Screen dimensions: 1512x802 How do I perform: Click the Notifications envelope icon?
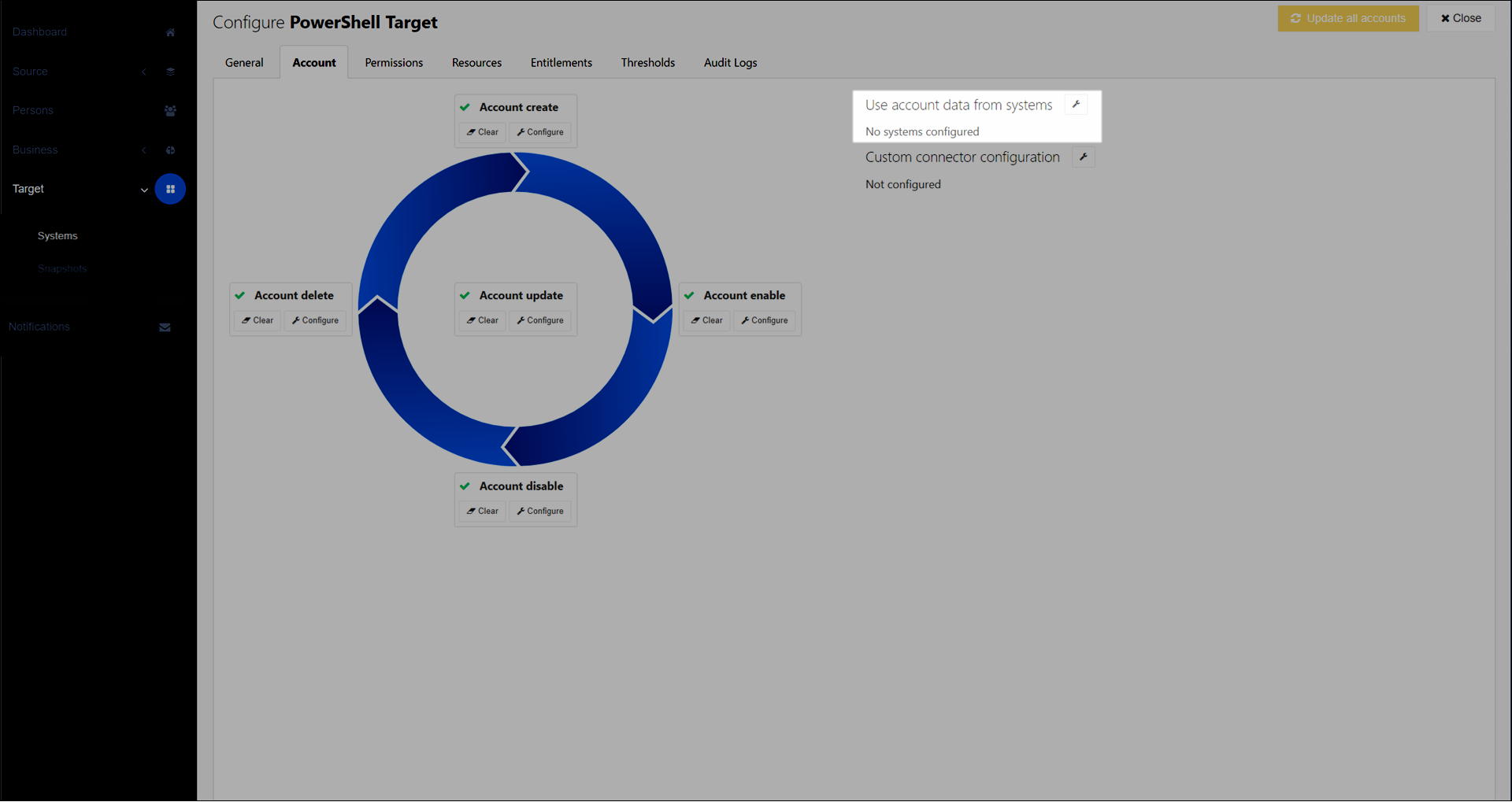click(x=165, y=327)
